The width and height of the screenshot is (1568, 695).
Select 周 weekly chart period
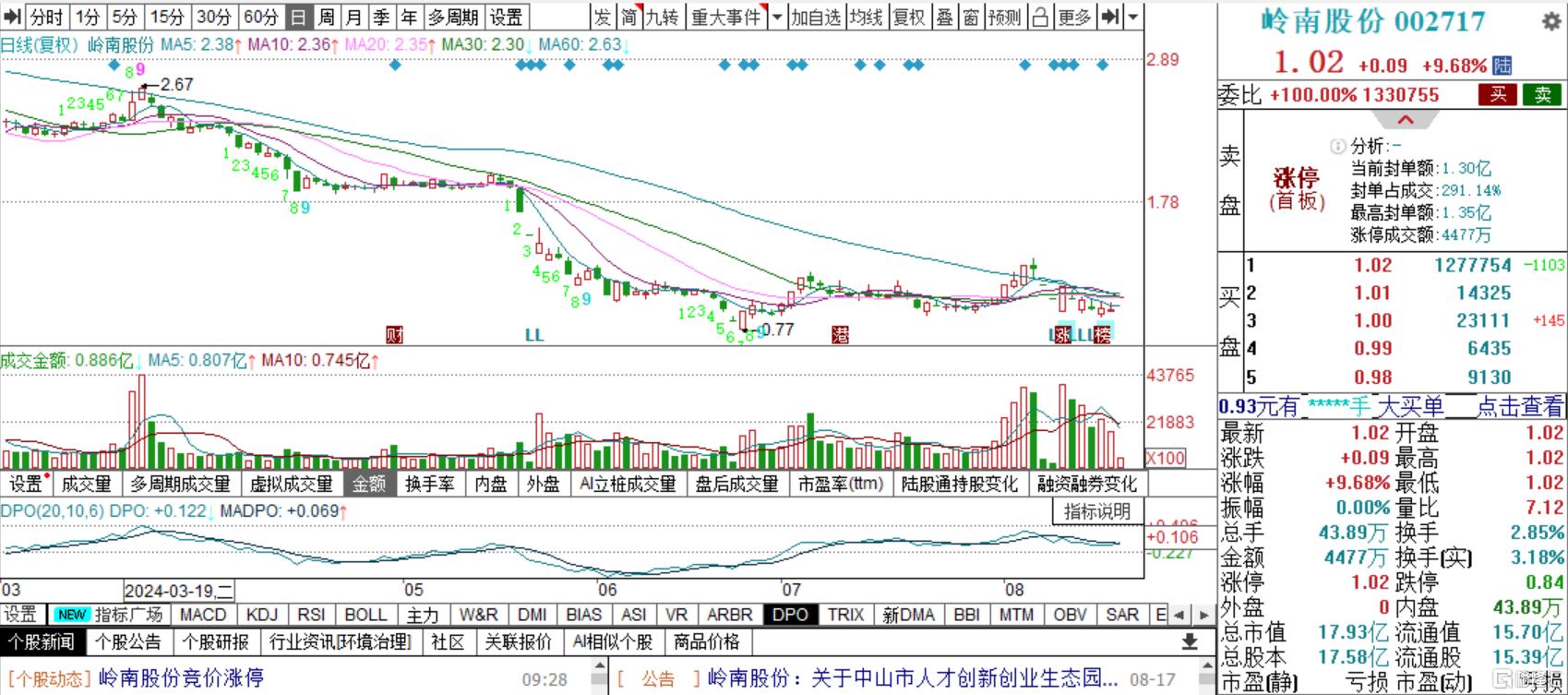click(x=326, y=17)
